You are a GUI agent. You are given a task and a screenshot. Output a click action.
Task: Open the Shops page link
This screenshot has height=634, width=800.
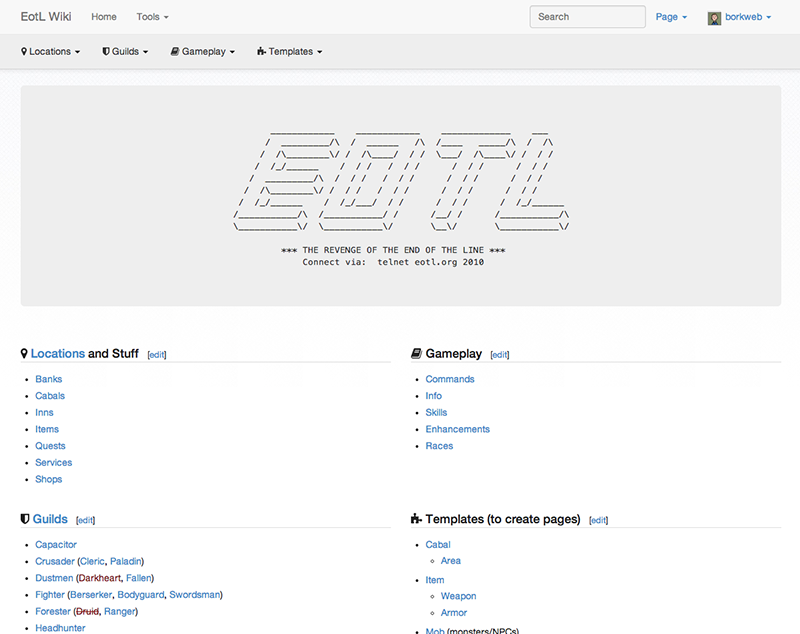point(48,479)
